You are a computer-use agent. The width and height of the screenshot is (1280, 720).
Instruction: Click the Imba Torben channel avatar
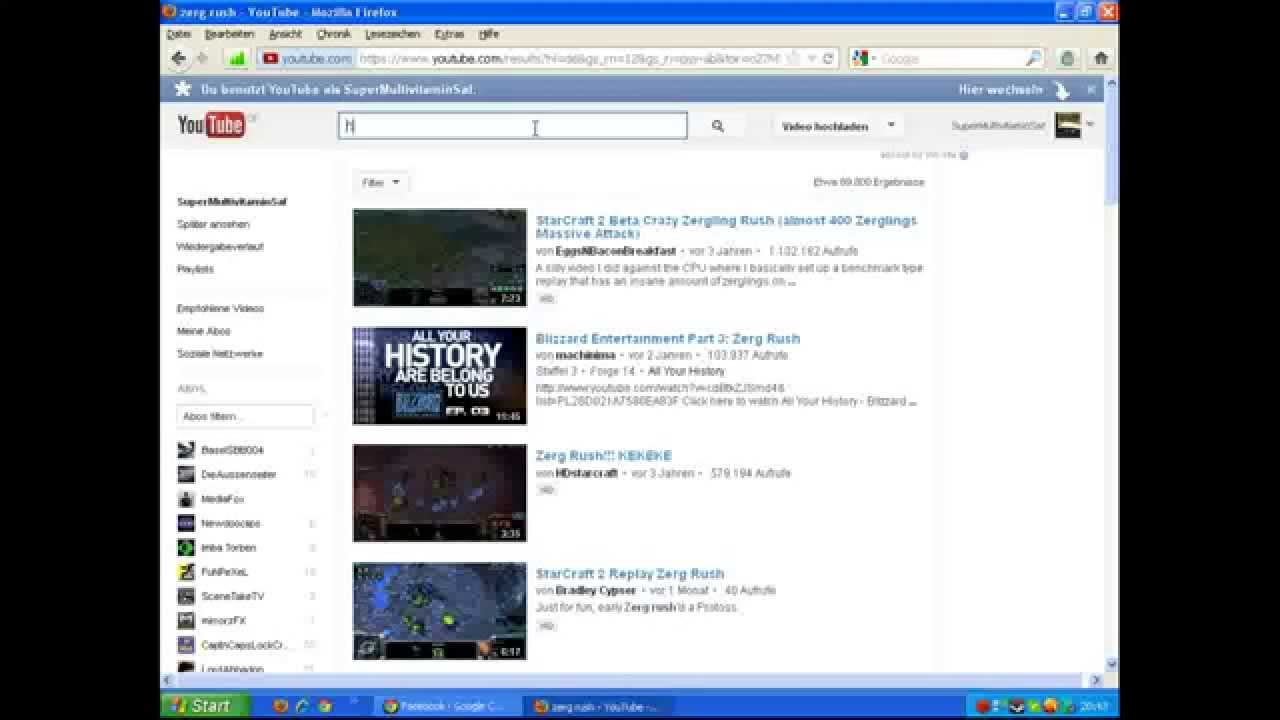click(186, 547)
